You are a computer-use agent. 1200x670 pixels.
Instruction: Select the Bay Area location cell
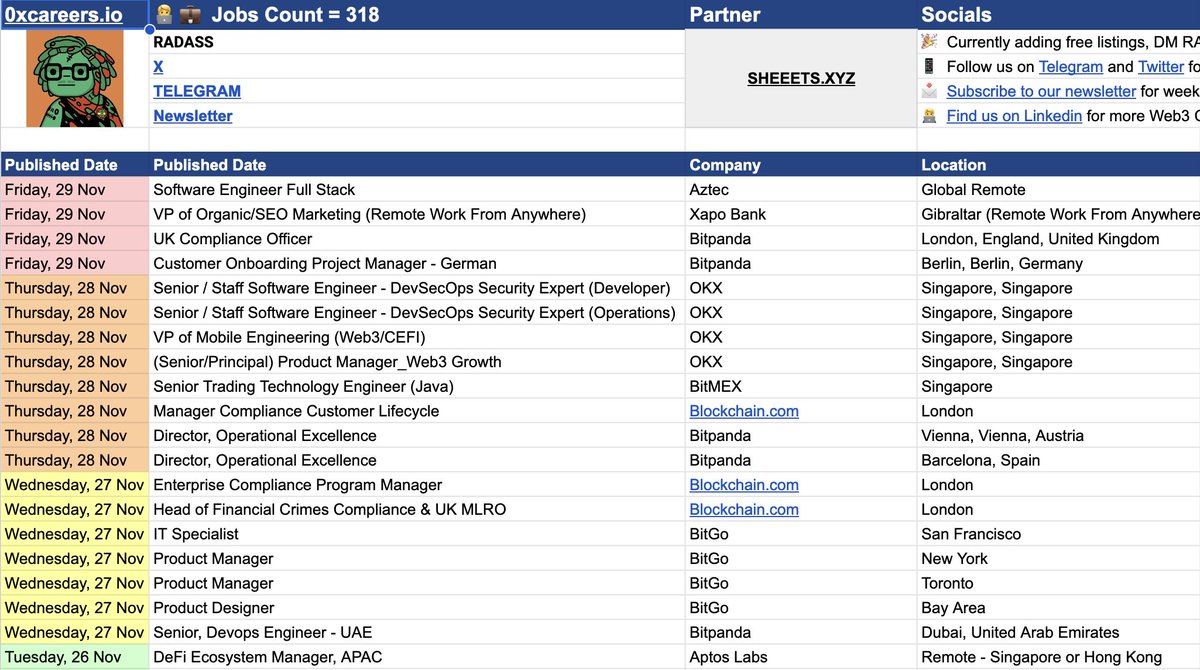(x=1059, y=608)
